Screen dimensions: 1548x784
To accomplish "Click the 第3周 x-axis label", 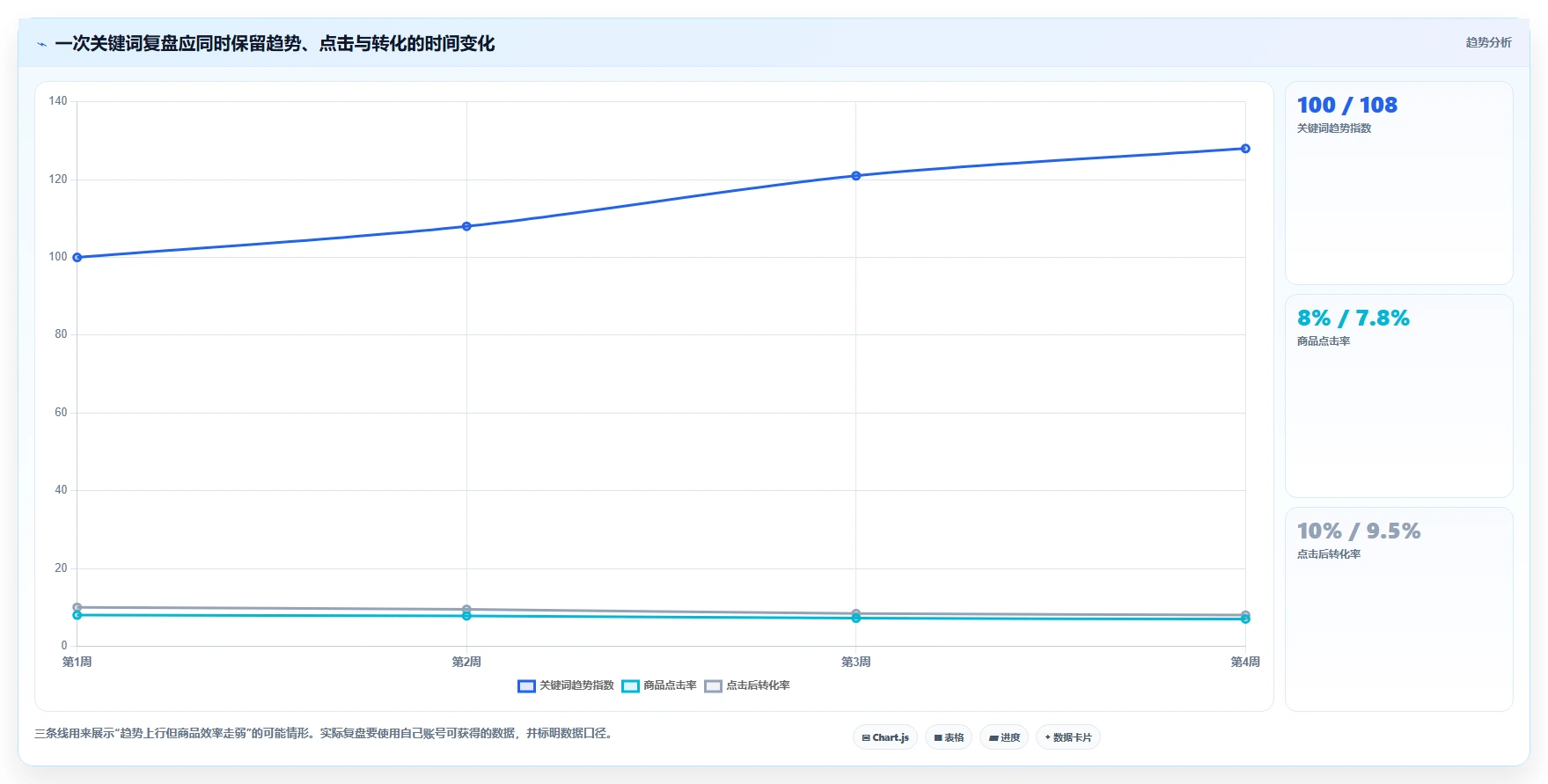I will pyautogui.click(x=856, y=662).
